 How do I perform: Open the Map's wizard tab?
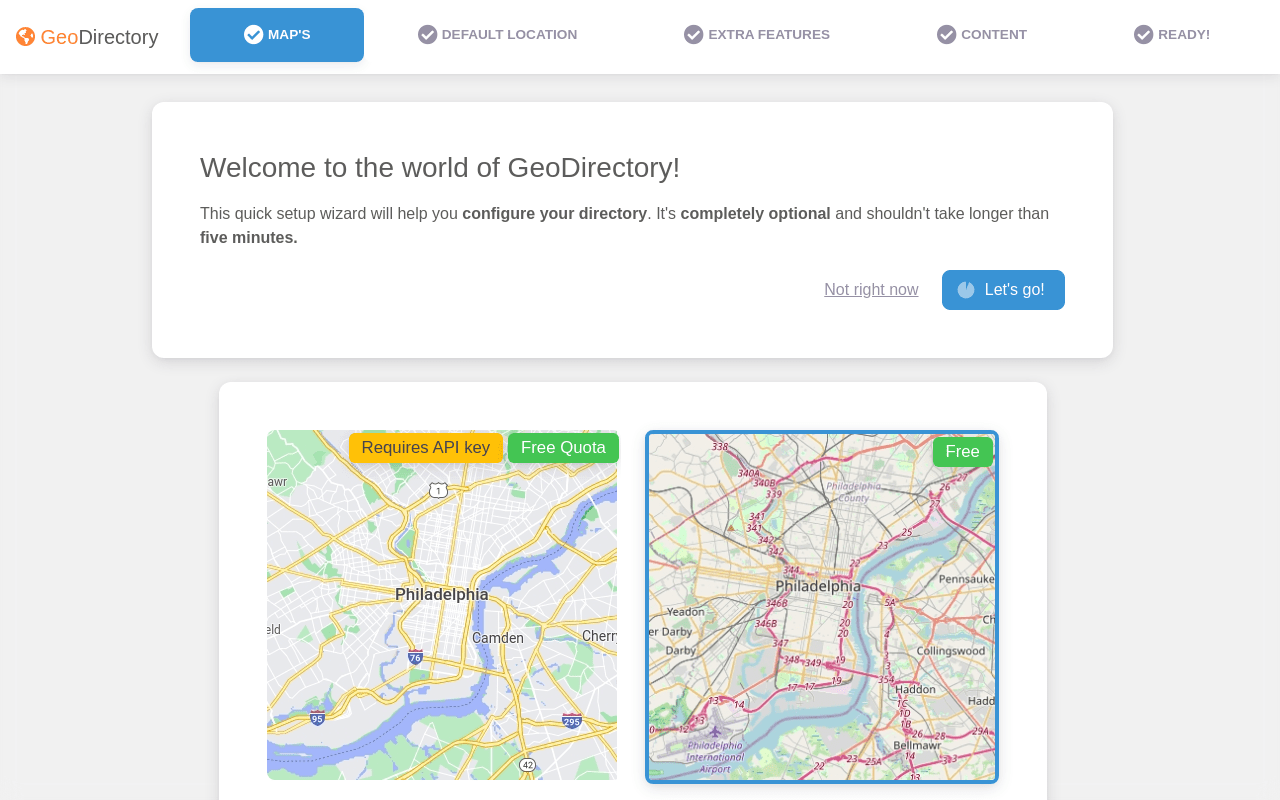277,35
